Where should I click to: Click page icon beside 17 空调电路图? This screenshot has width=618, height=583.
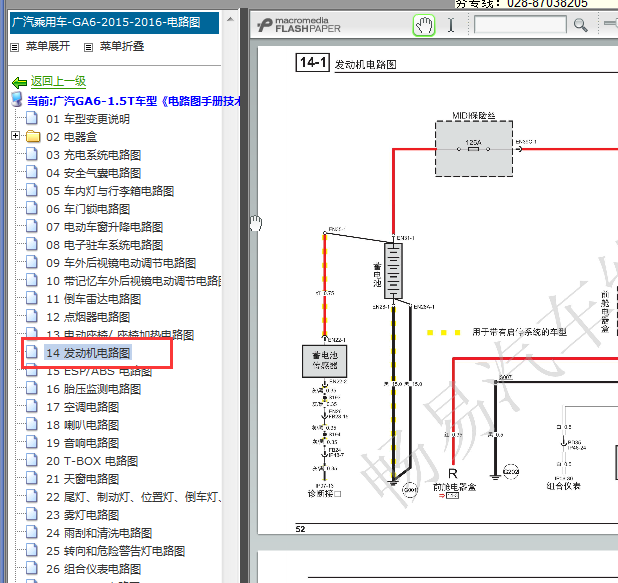32,406
